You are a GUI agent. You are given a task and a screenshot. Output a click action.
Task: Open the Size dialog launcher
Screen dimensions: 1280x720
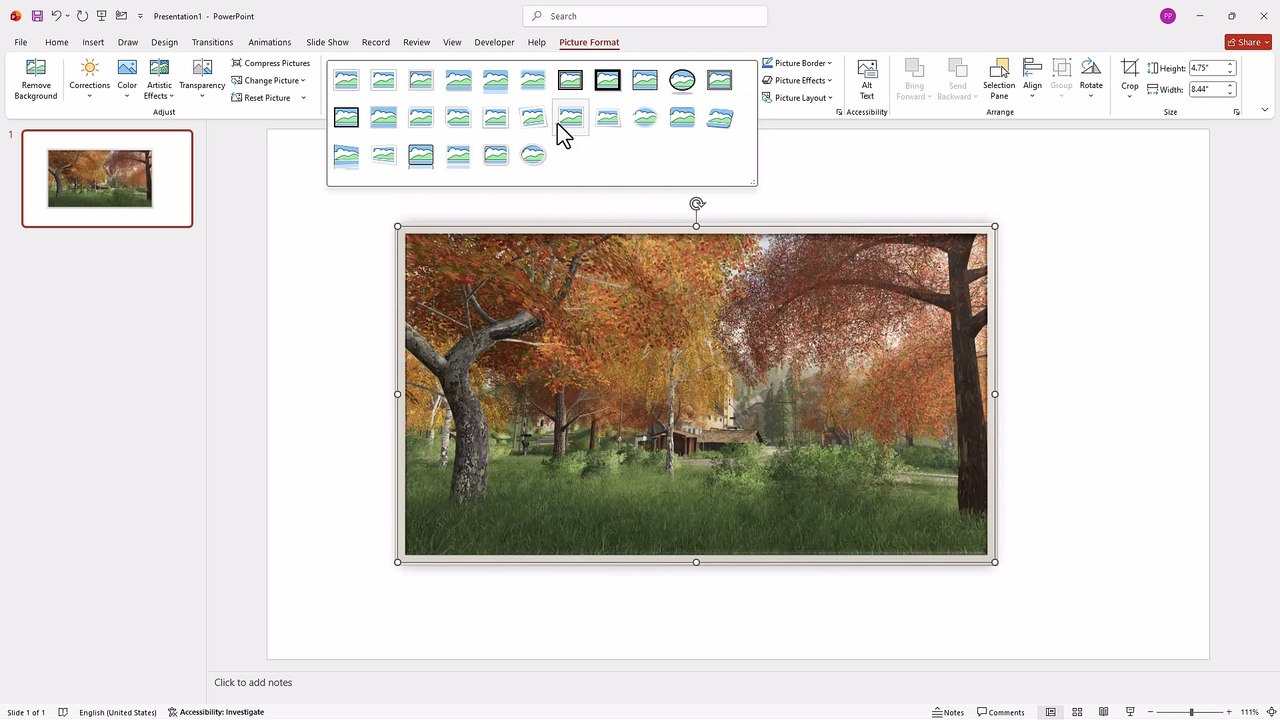pyautogui.click(x=1236, y=112)
